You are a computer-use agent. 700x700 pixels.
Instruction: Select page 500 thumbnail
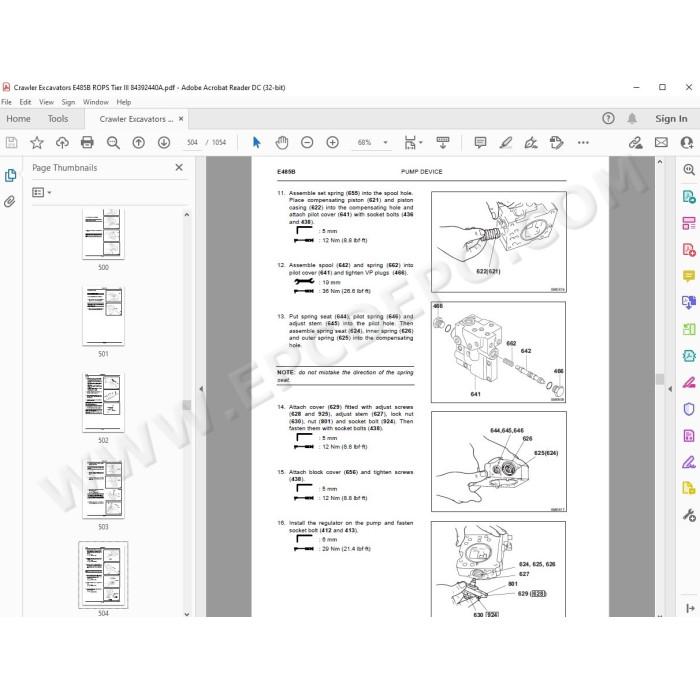(x=103, y=234)
